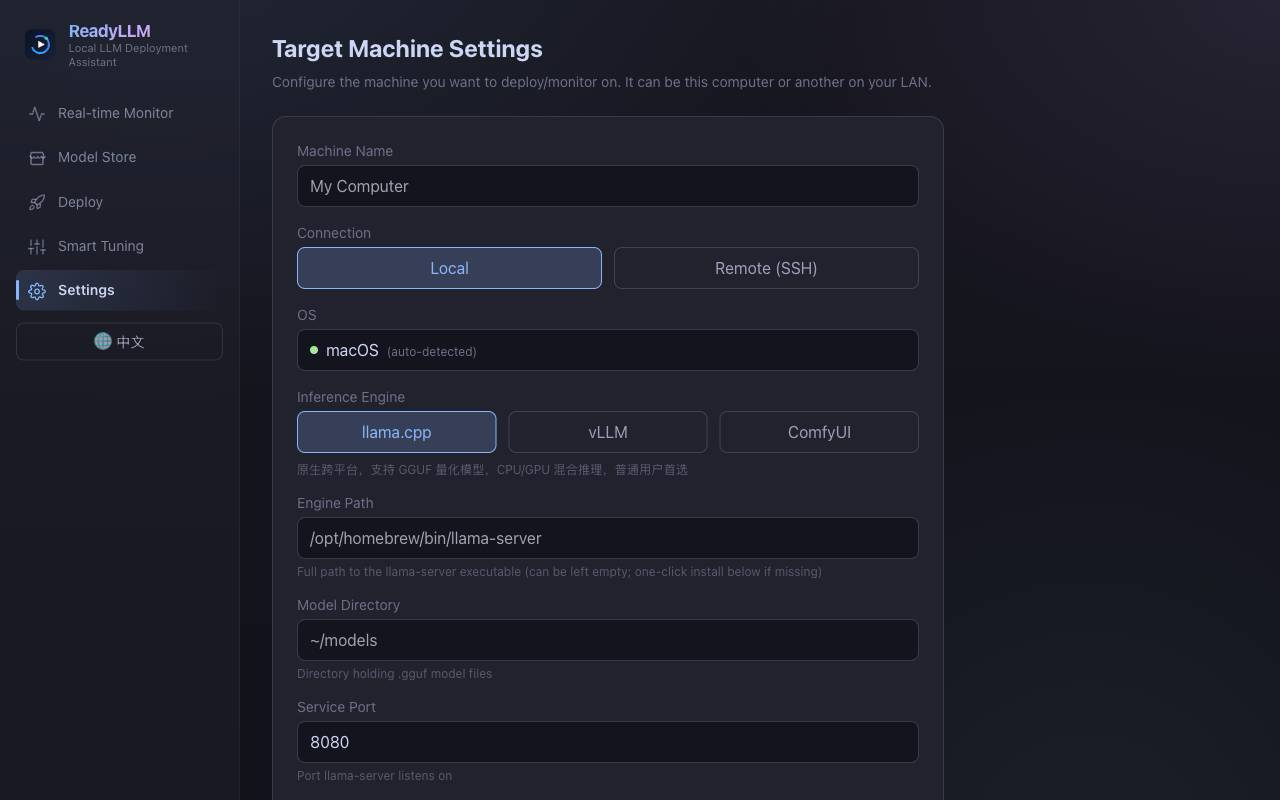Click the Engine Path input
1280x800 pixels.
[x=608, y=538]
